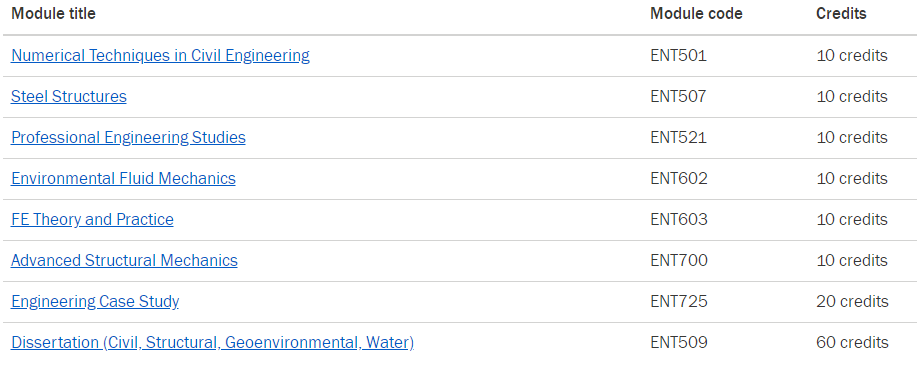Open the Engineering Case Study link

click(x=95, y=302)
